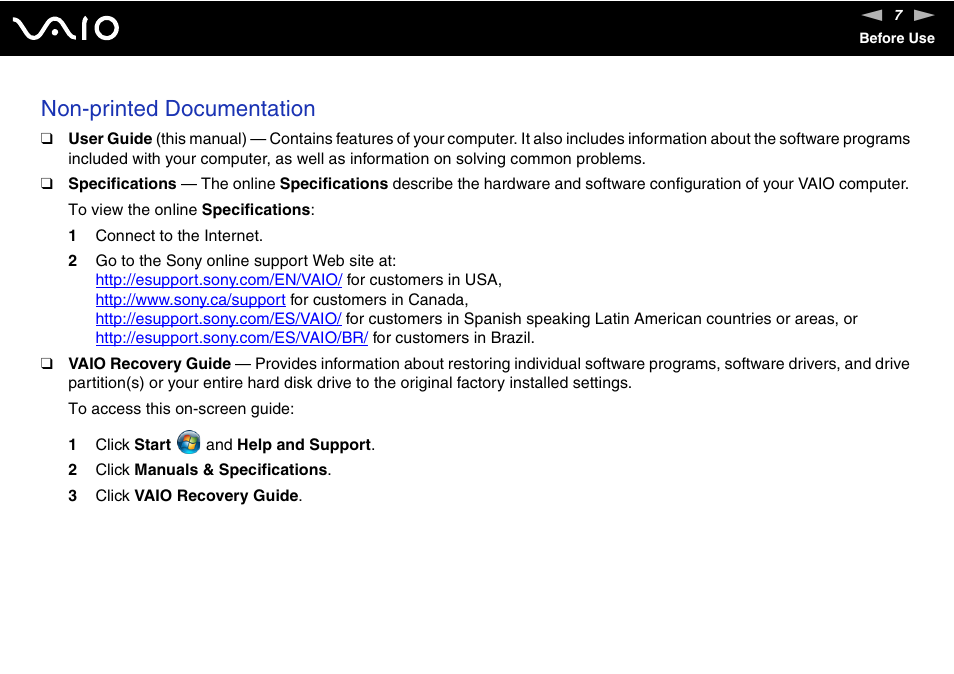
Task: Click the bold Specifications term at bullet start
Action: (x=122, y=184)
